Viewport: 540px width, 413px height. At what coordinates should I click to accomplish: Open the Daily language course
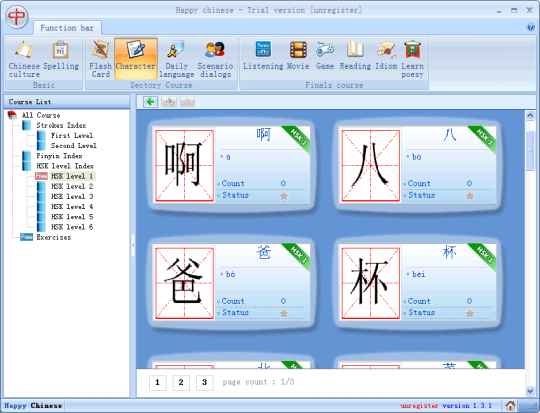176,59
